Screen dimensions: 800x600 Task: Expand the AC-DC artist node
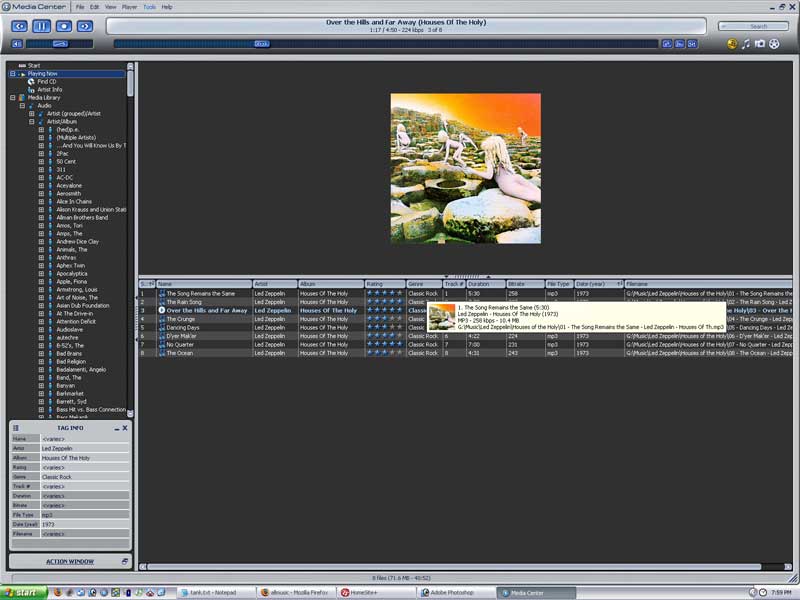[x=41, y=178]
